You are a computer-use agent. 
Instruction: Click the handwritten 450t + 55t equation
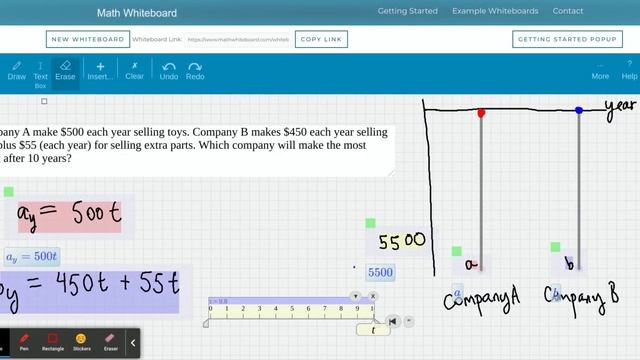pos(89,291)
